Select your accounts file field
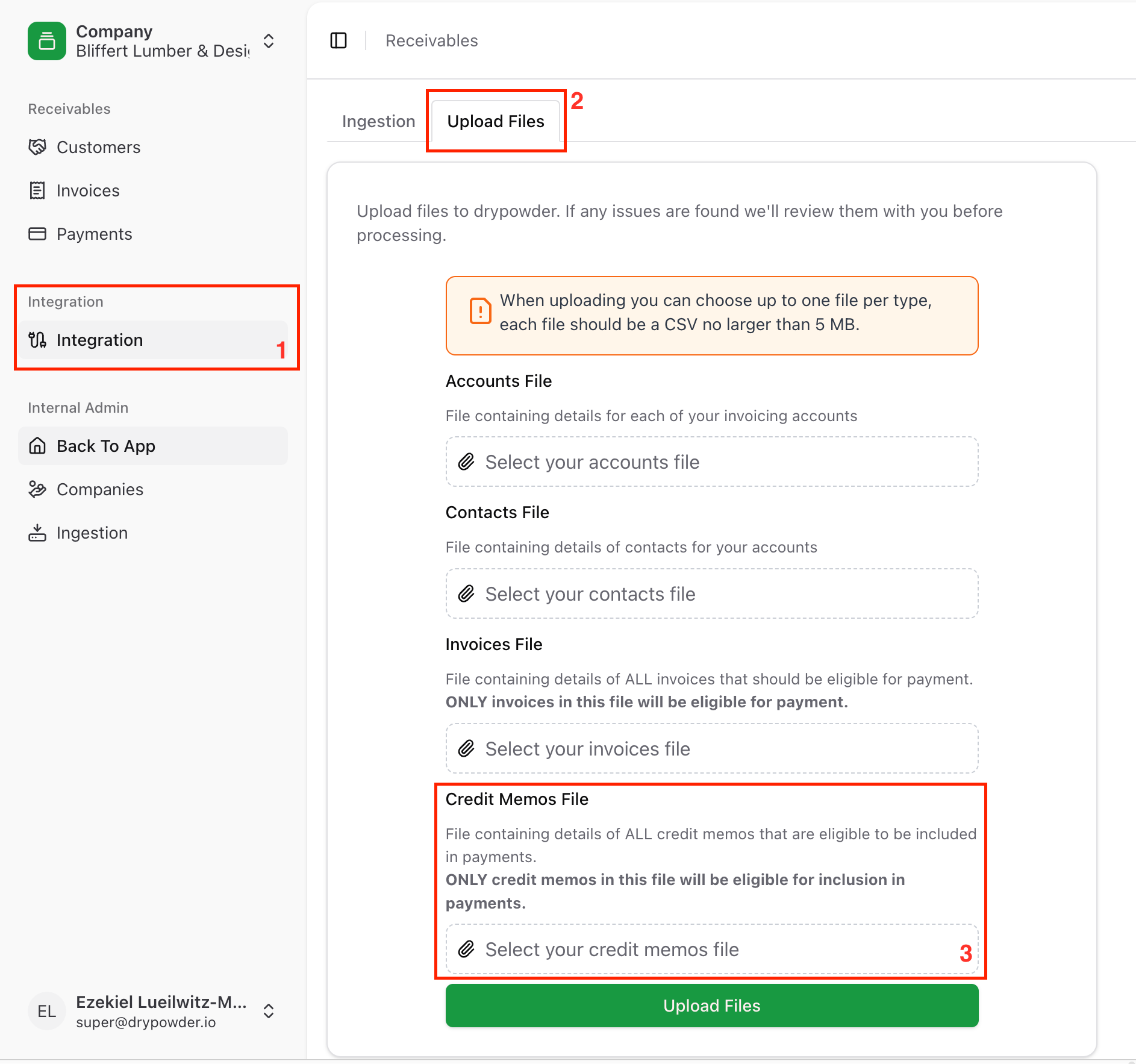This screenshot has width=1136, height=1064. tap(712, 462)
